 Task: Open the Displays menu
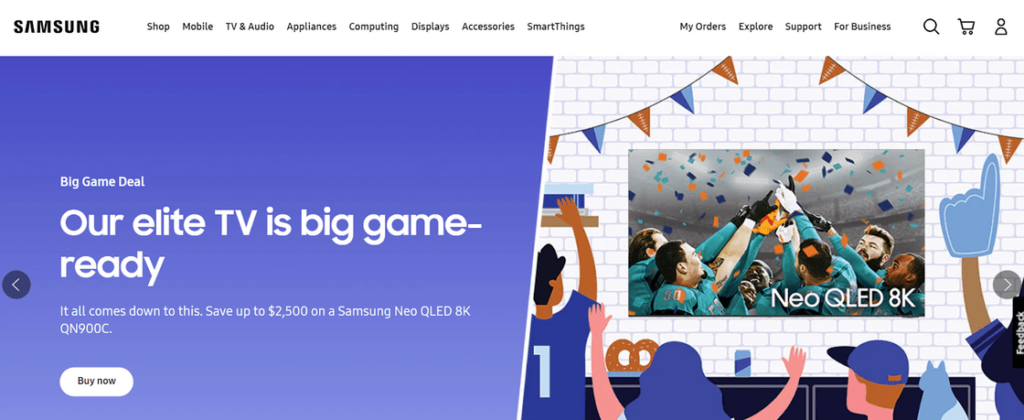click(x=430, y=27)
